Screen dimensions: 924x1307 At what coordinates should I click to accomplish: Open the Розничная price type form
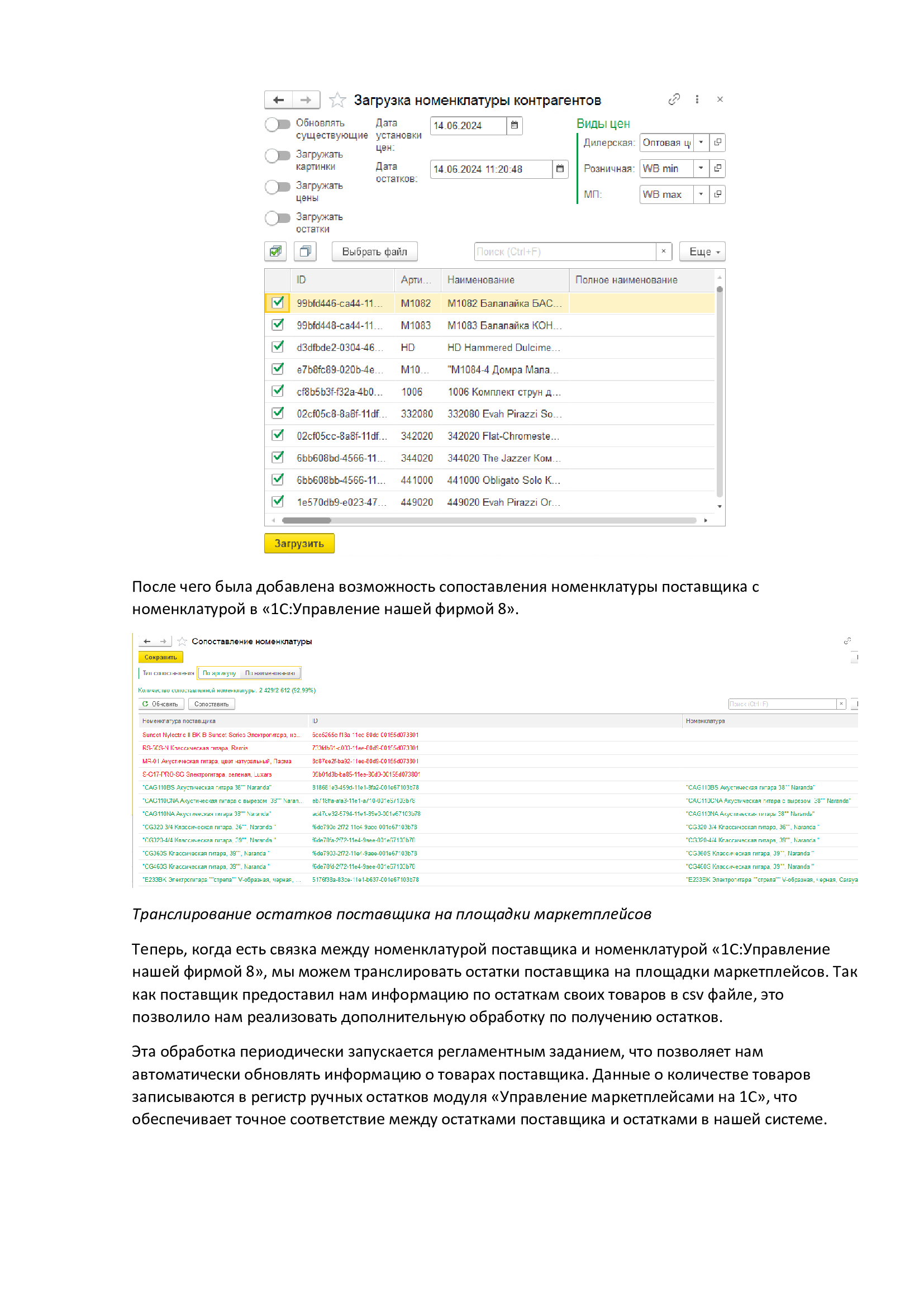pyautogui.click(x=717, y=169)
